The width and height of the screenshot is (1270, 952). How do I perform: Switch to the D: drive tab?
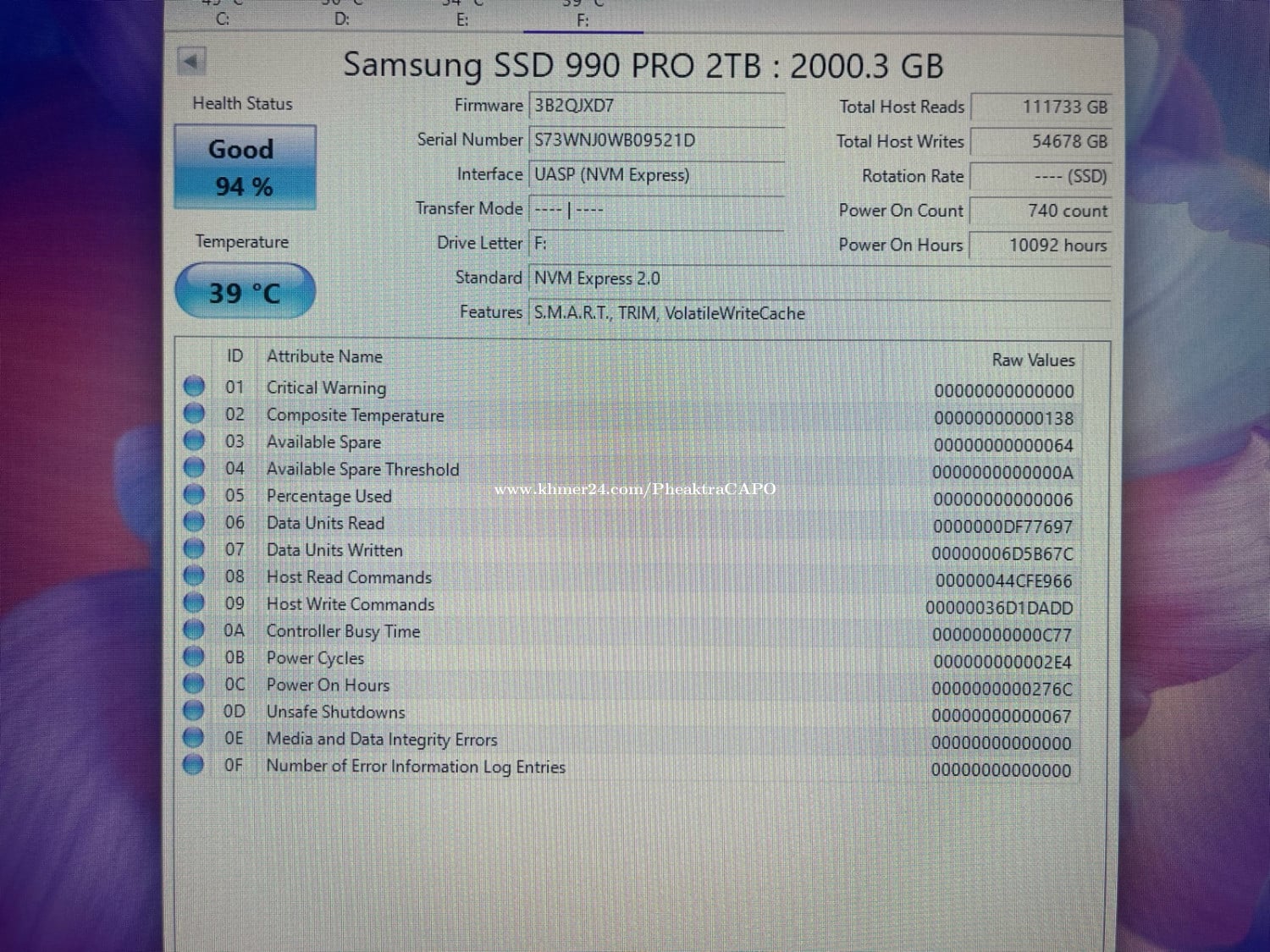[x=341, y=18]
